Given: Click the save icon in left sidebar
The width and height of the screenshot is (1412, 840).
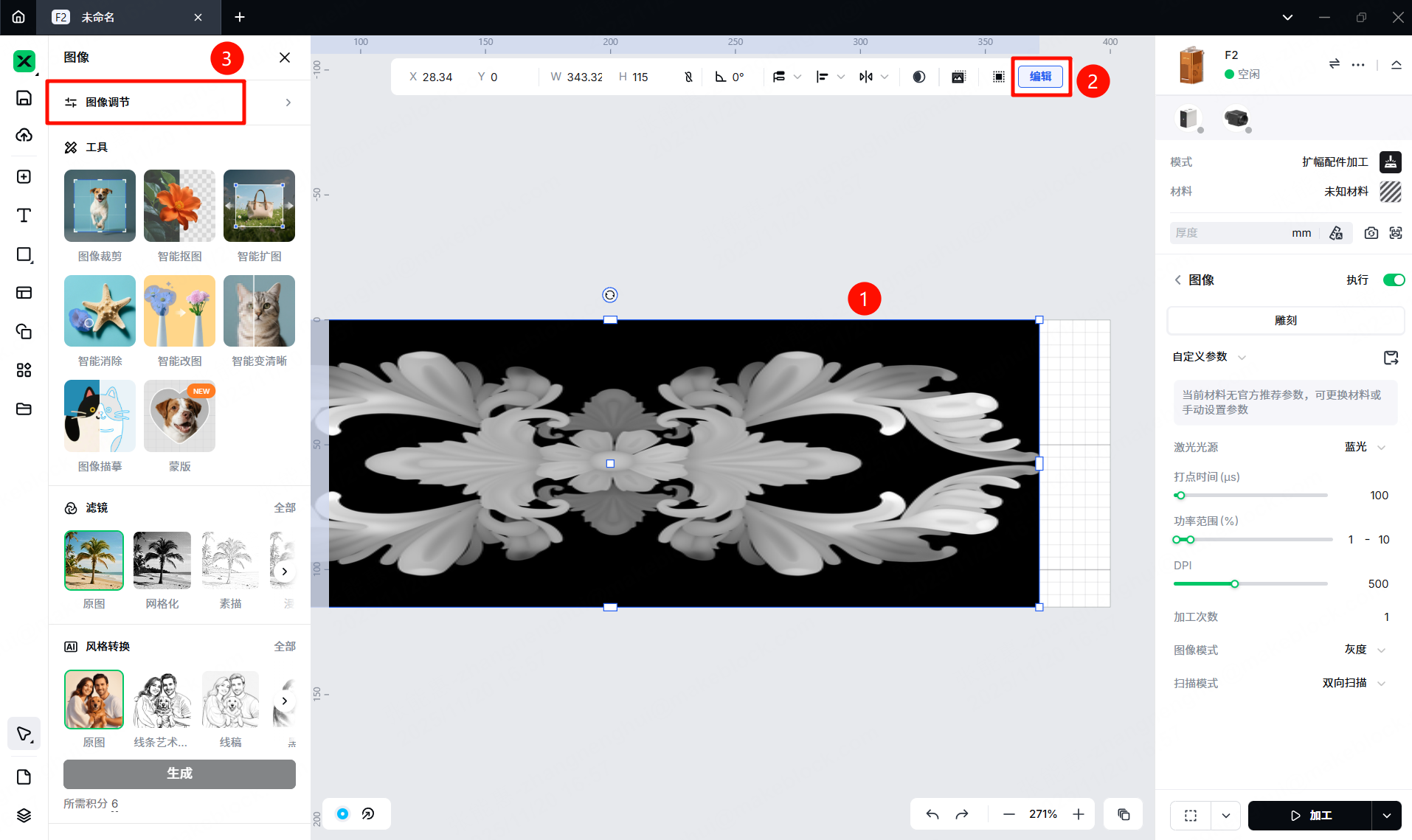Looking at the screenshot, I should click(24, 98).
